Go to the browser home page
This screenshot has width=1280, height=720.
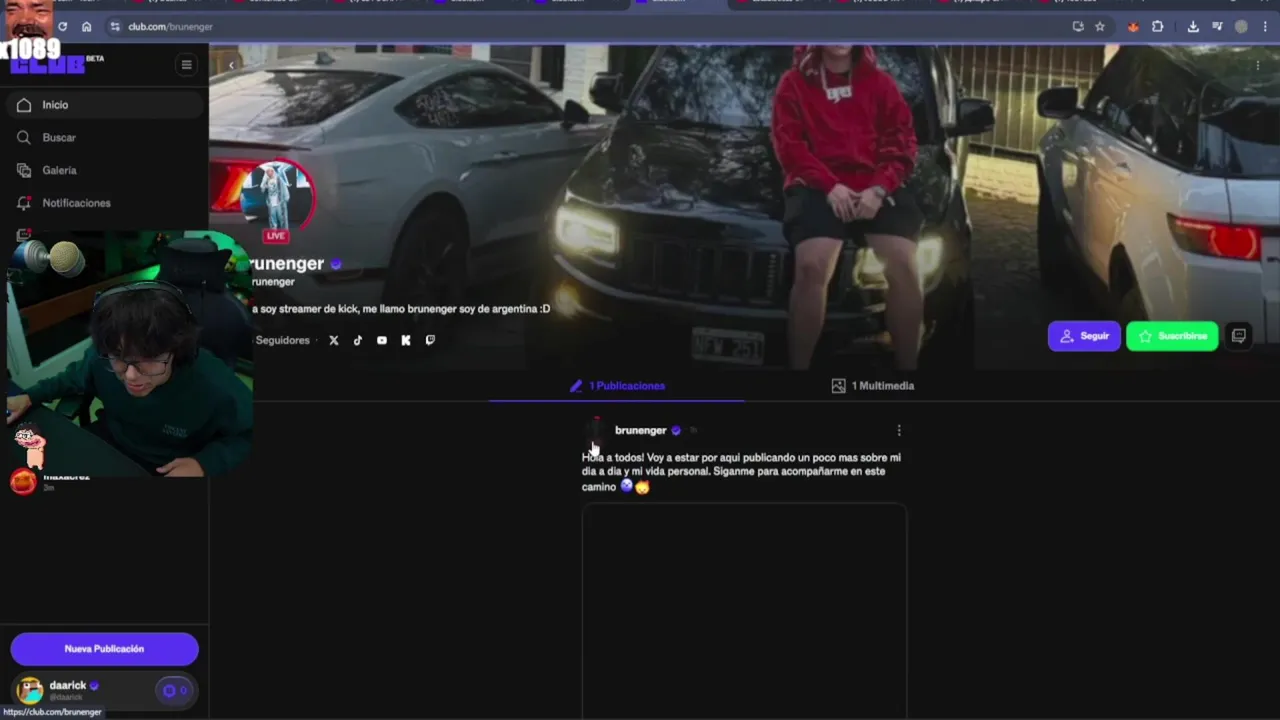[86, 27]
